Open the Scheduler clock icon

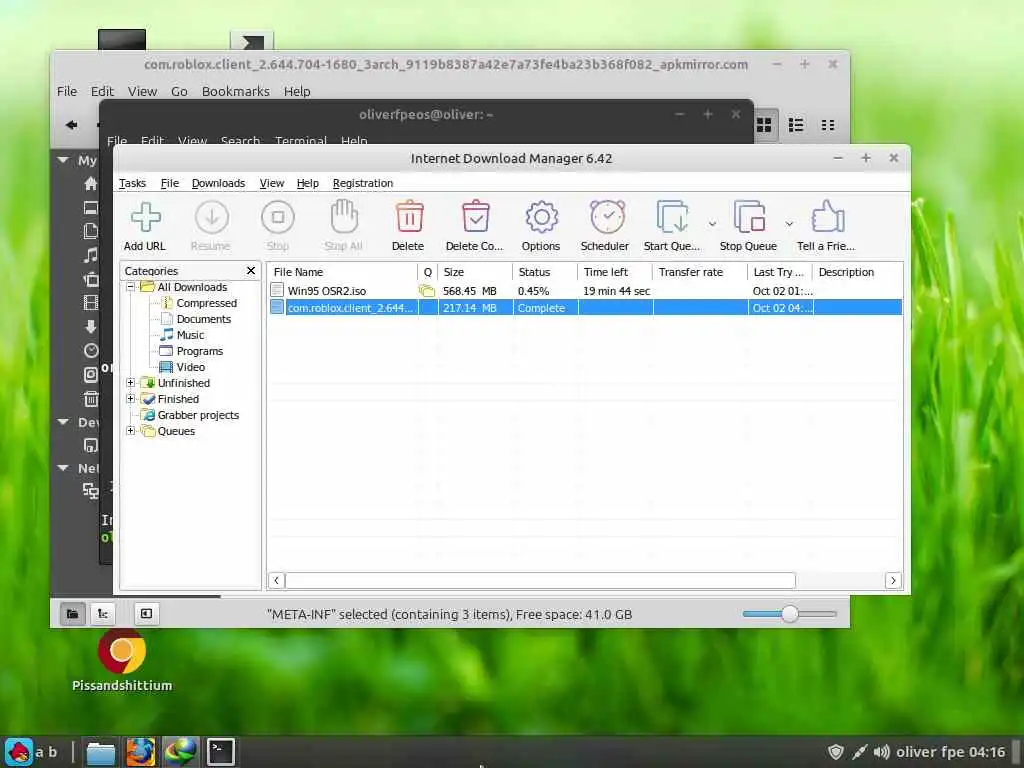pyautogui.click(x=607, y=217)
